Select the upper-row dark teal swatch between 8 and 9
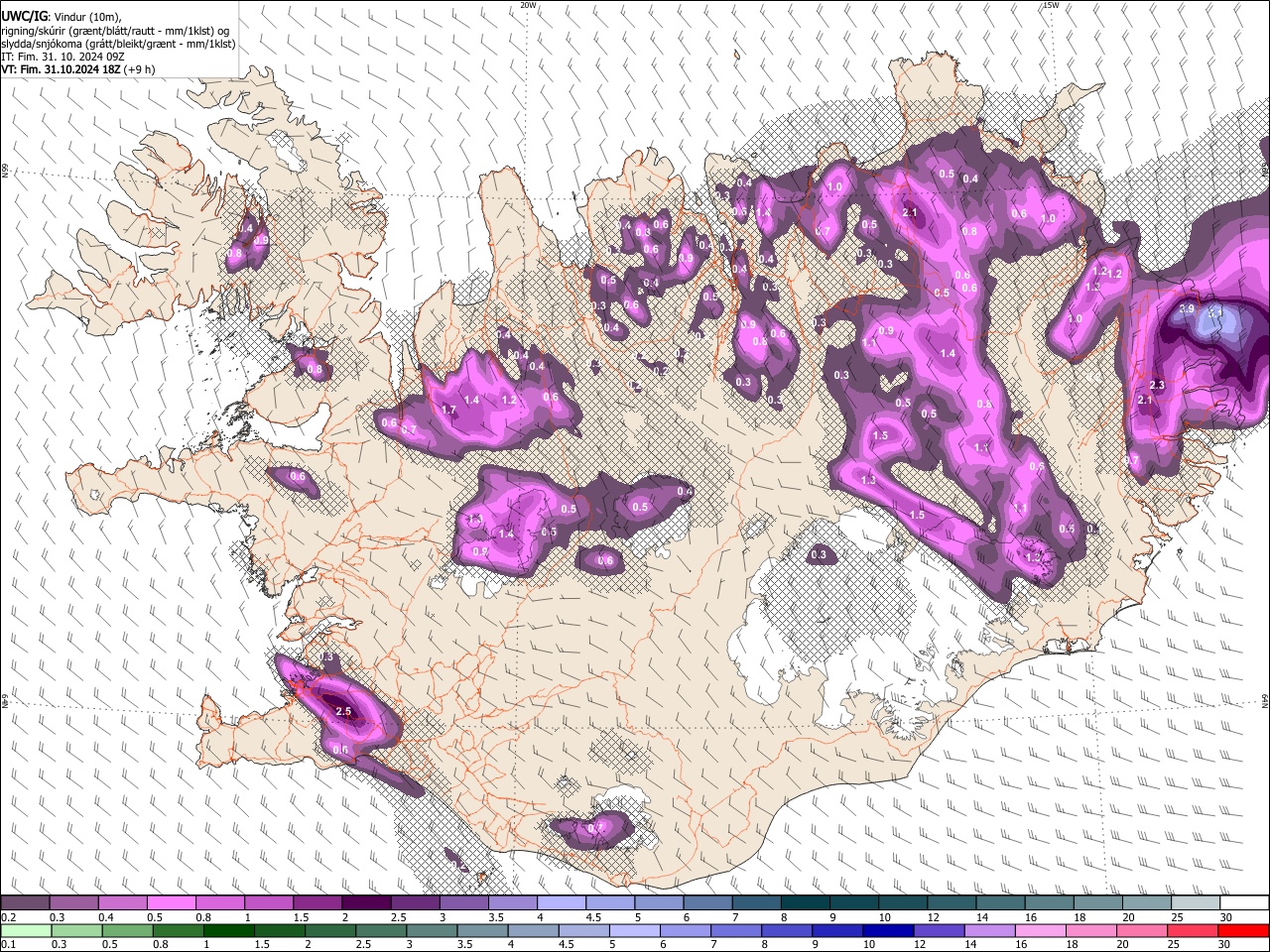Viewport: 1270px width, 952px height. click(805, 903)
